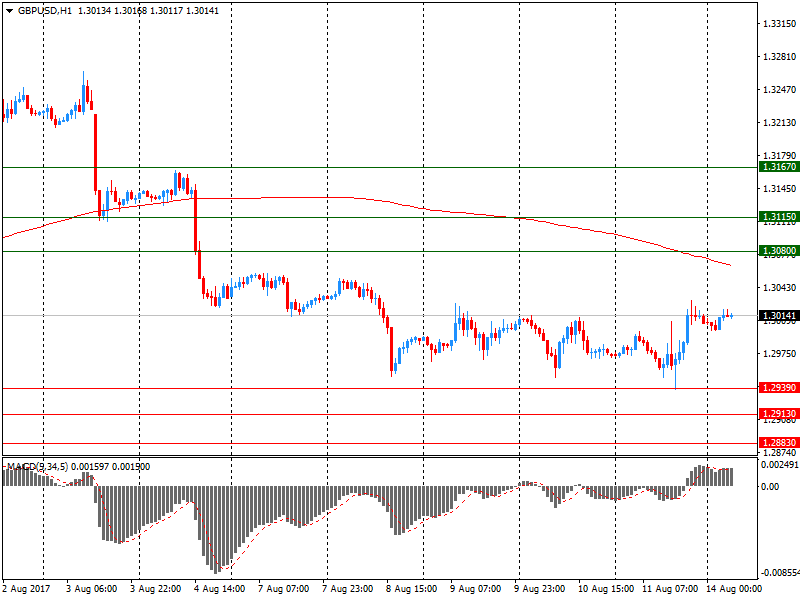800x600 pixels.
Task: Click the 7 Aug 23:00 time label
Action: 348,589
